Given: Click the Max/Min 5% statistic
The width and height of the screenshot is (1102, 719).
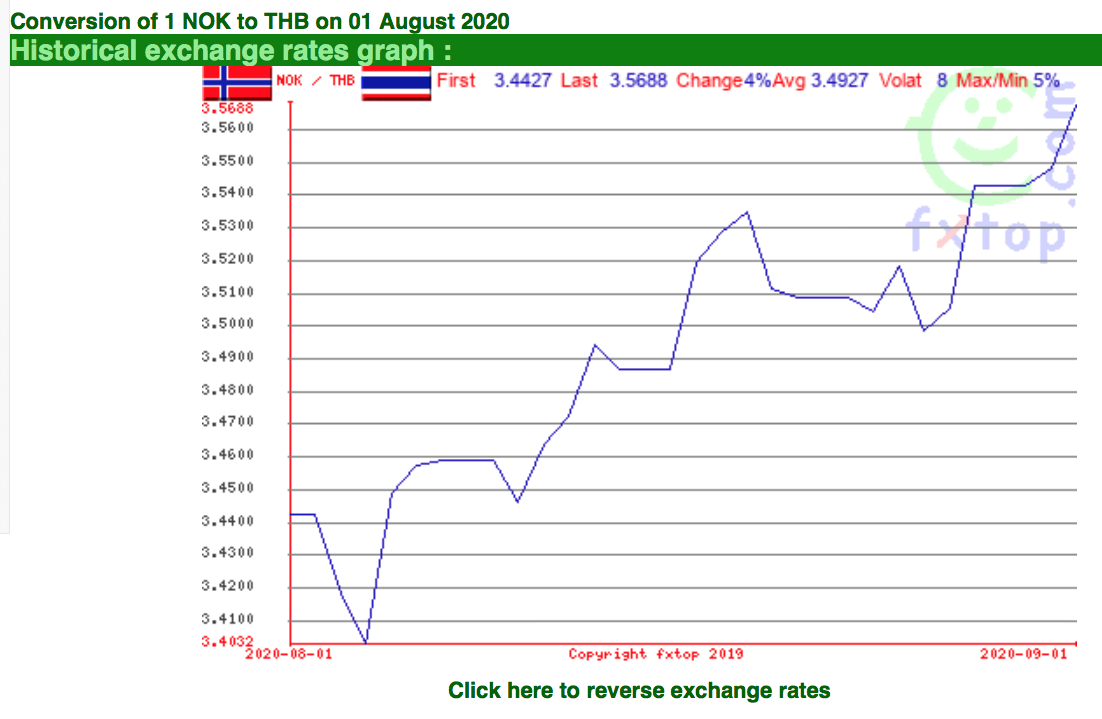Looking at the screenshot, I should (1007, 81).
